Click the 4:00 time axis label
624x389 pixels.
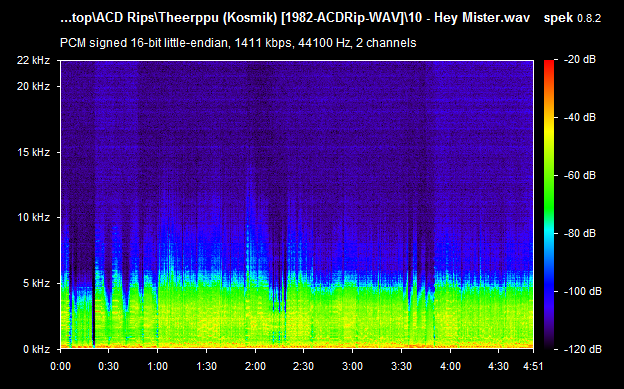click(x=450, y=366)
